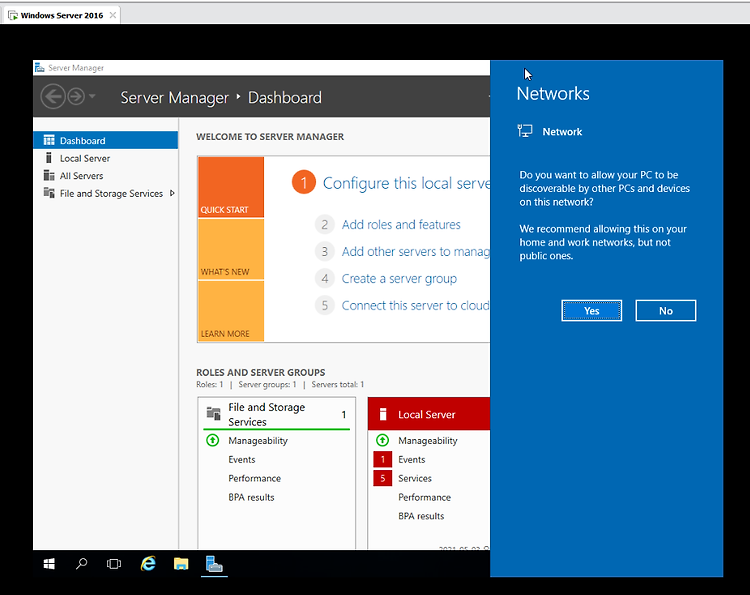Viewport: 750px width, 595px height.
Task: Click the Server Manager taskbar icon
Action: [214, 564]
